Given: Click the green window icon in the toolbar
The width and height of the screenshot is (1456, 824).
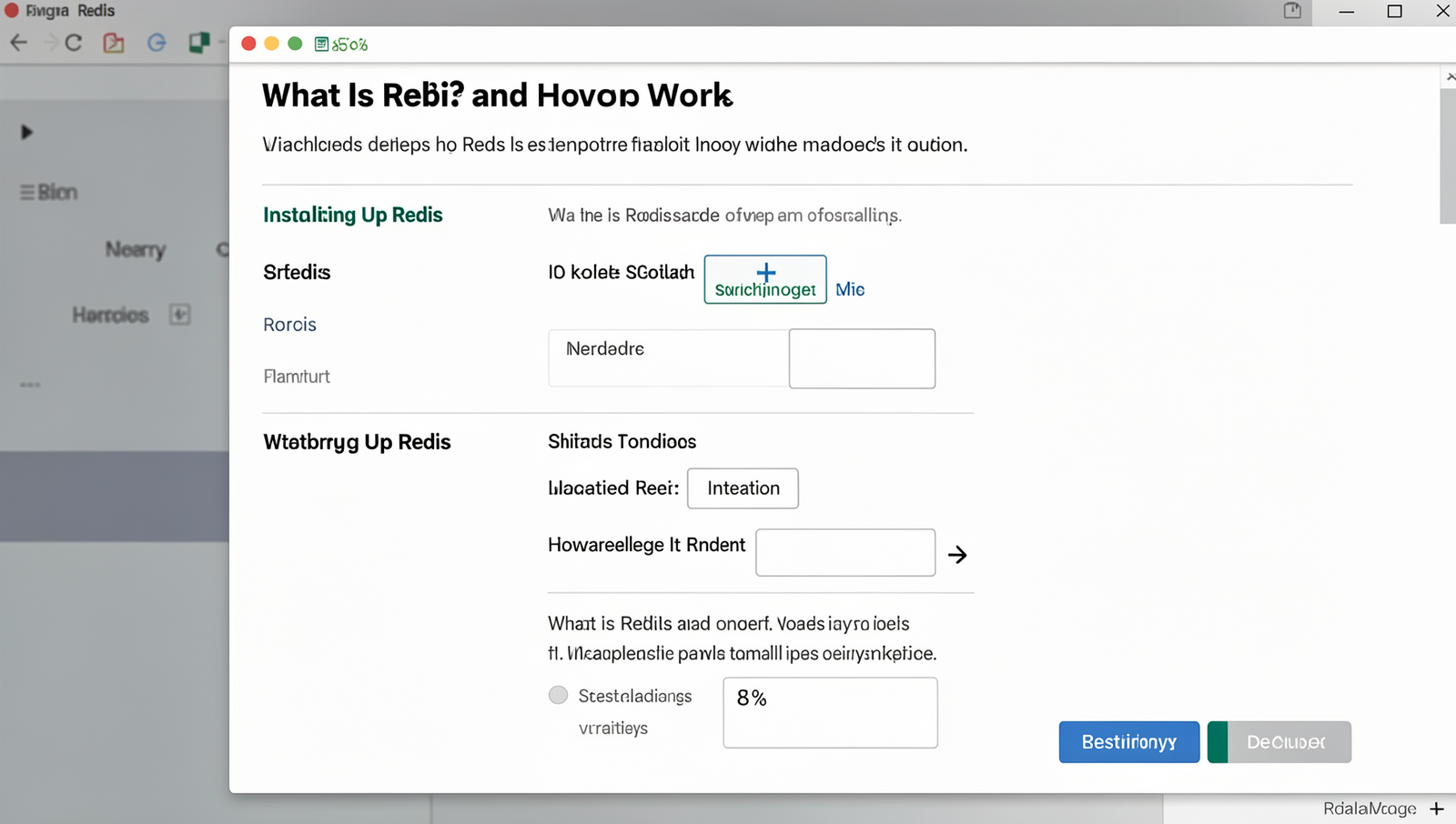Looking at the screenshot, I should point(198,43).
